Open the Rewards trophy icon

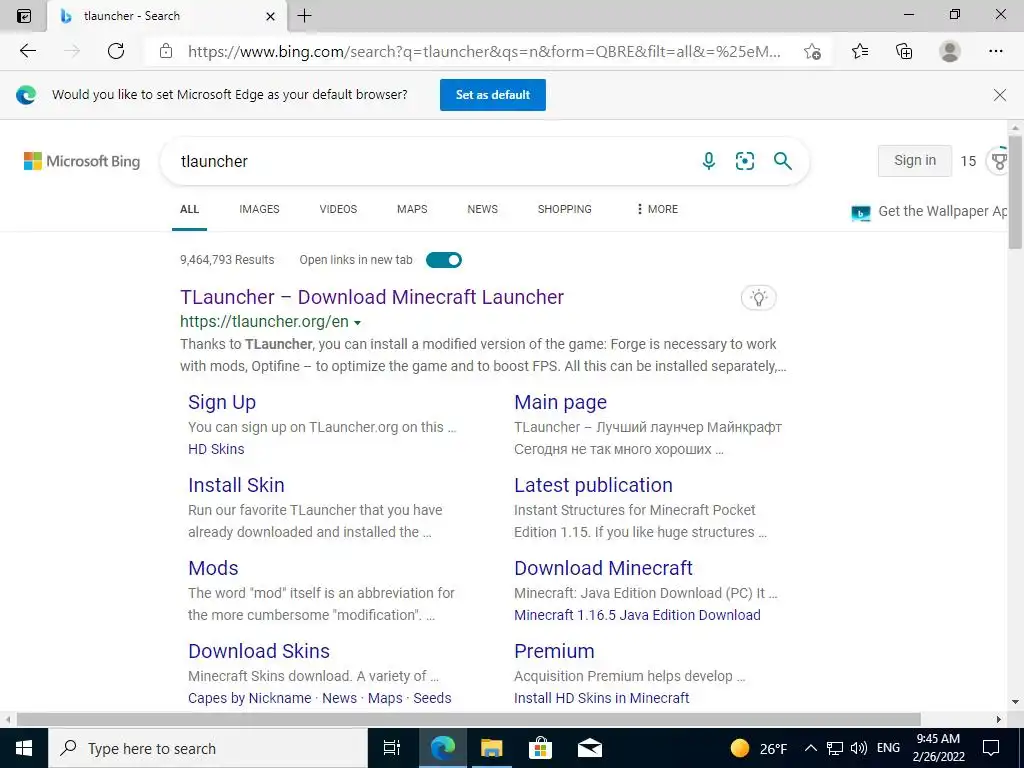(x=999, y=161)
